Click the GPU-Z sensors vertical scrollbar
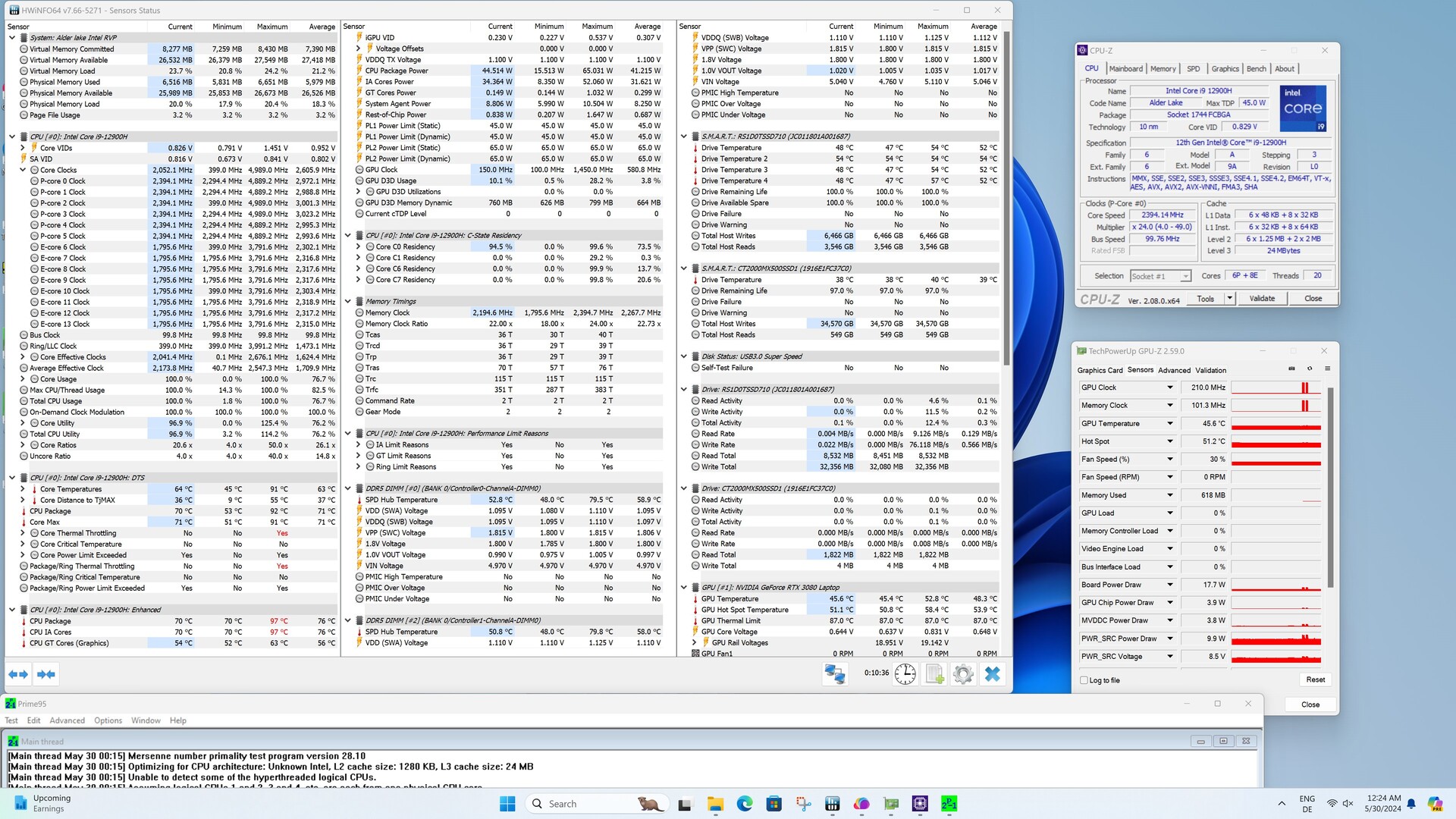Image resolution: width=1456 pixels, height=819 pixels. click(x=1330, y=485)
